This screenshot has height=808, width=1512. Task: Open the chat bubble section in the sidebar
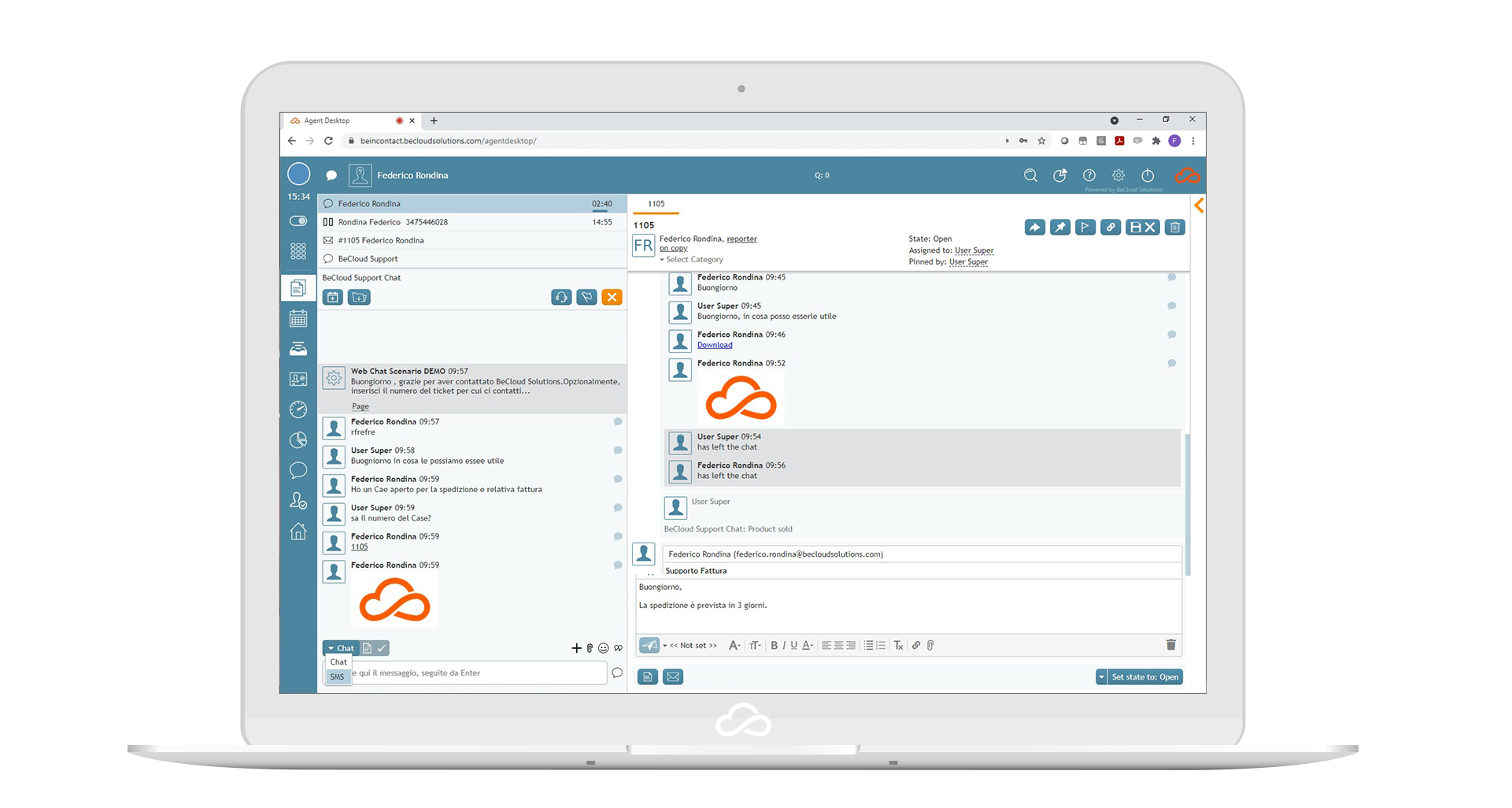pos(298,471)
